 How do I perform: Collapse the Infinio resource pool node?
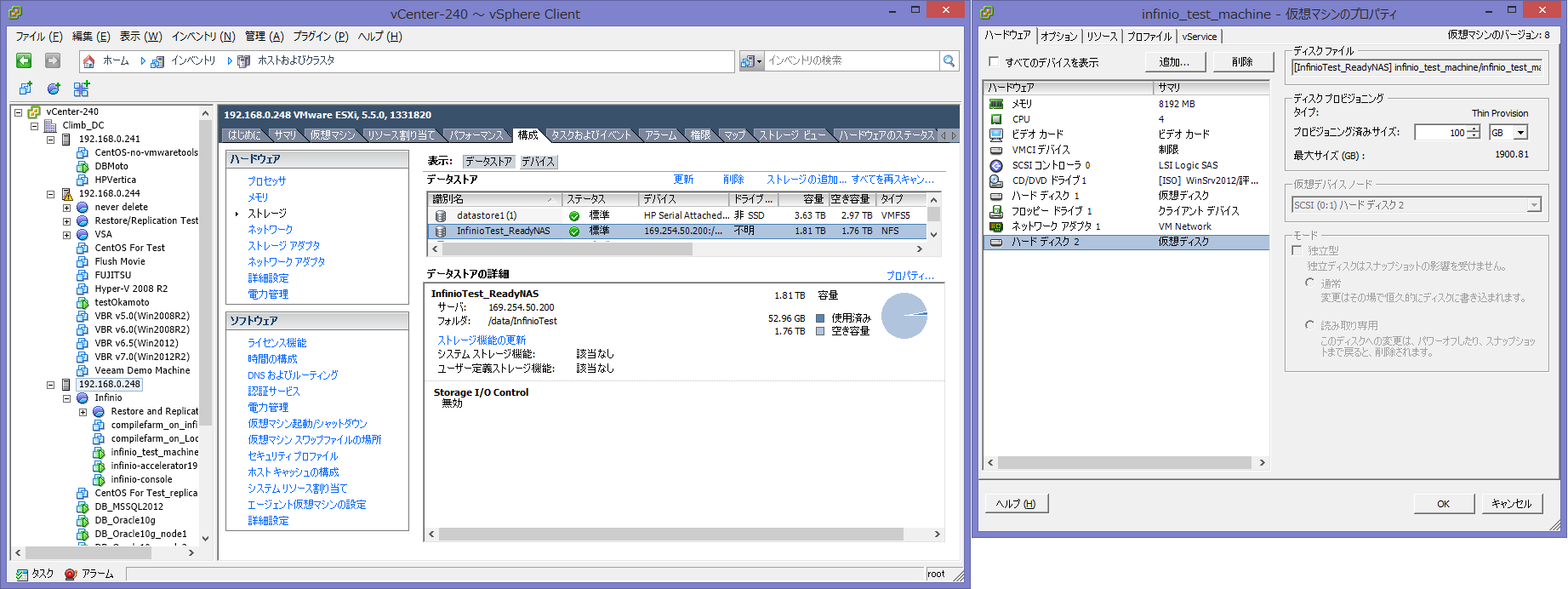[66, 397]
